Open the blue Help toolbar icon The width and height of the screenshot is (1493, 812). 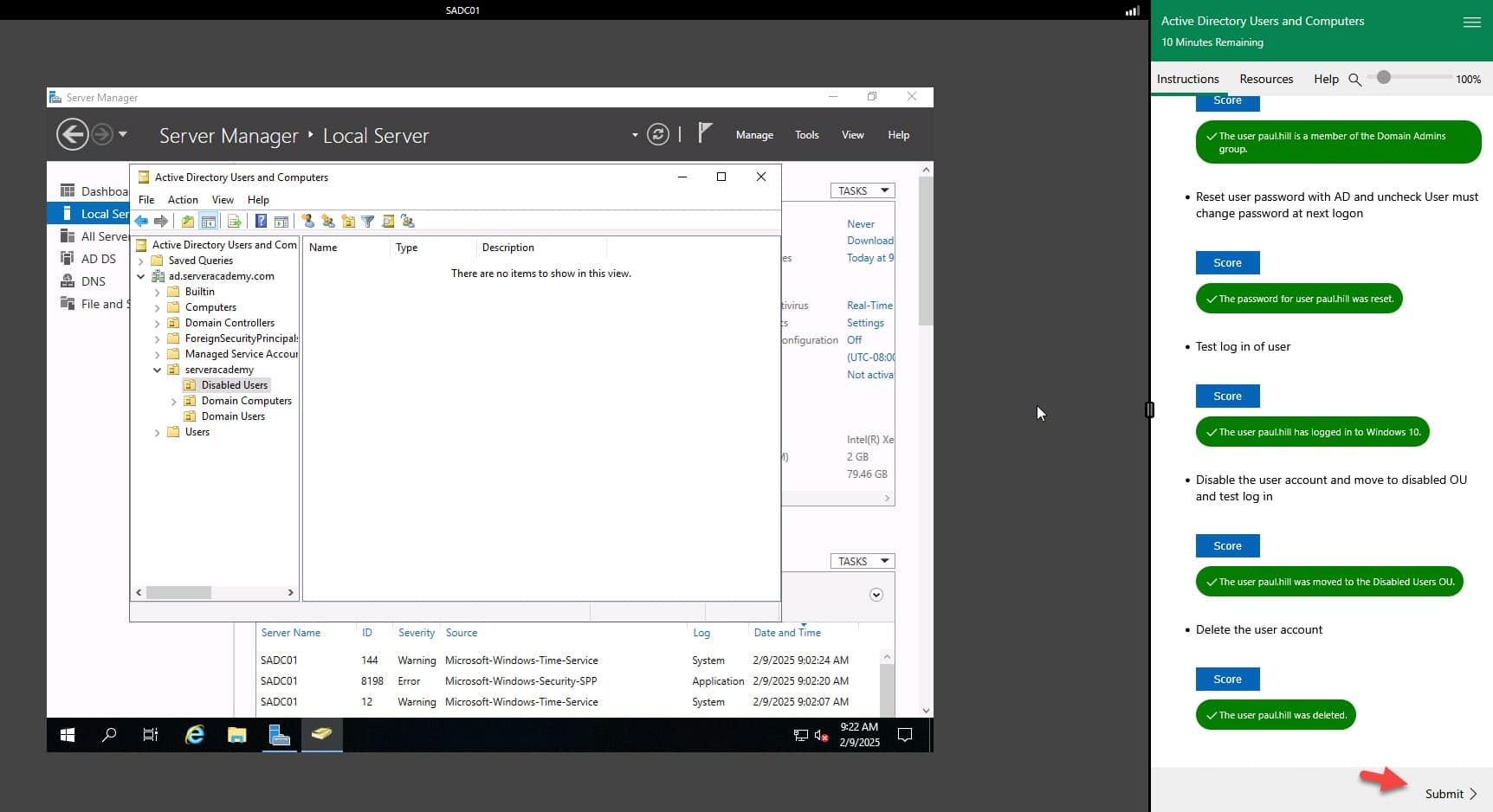click(x=261, y=222)
